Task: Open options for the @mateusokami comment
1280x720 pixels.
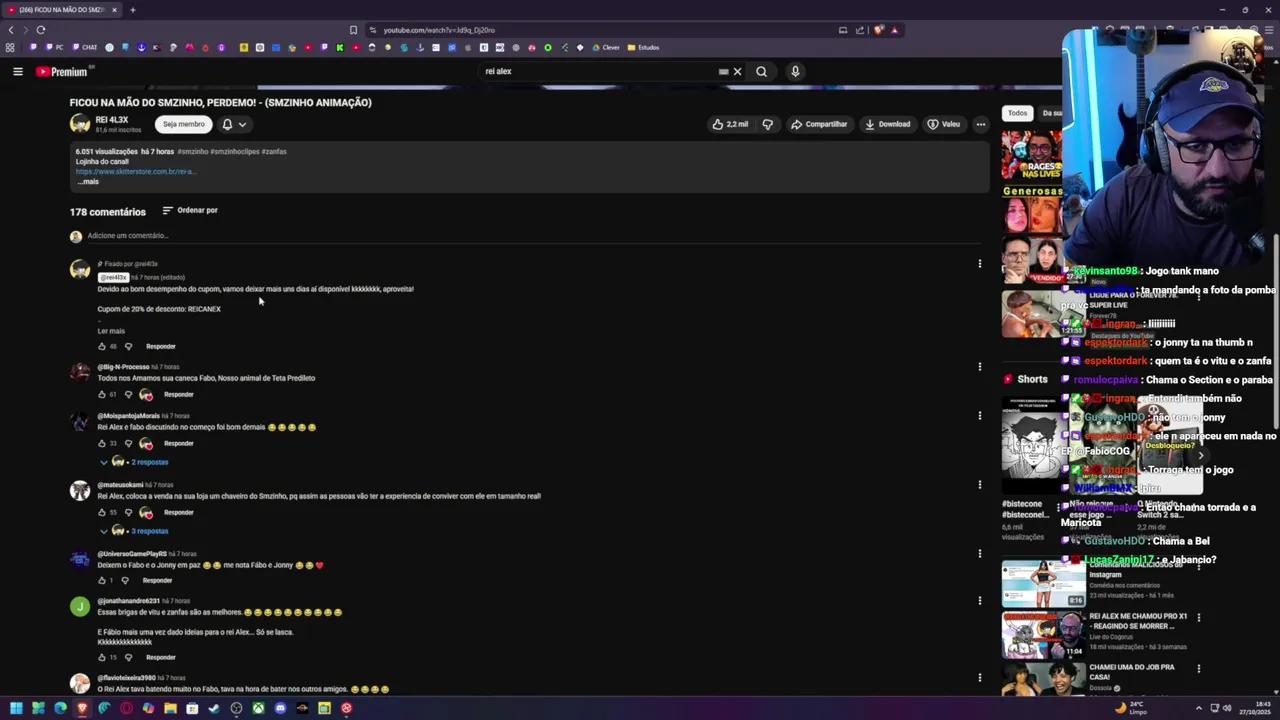Action: click(979, 485)
